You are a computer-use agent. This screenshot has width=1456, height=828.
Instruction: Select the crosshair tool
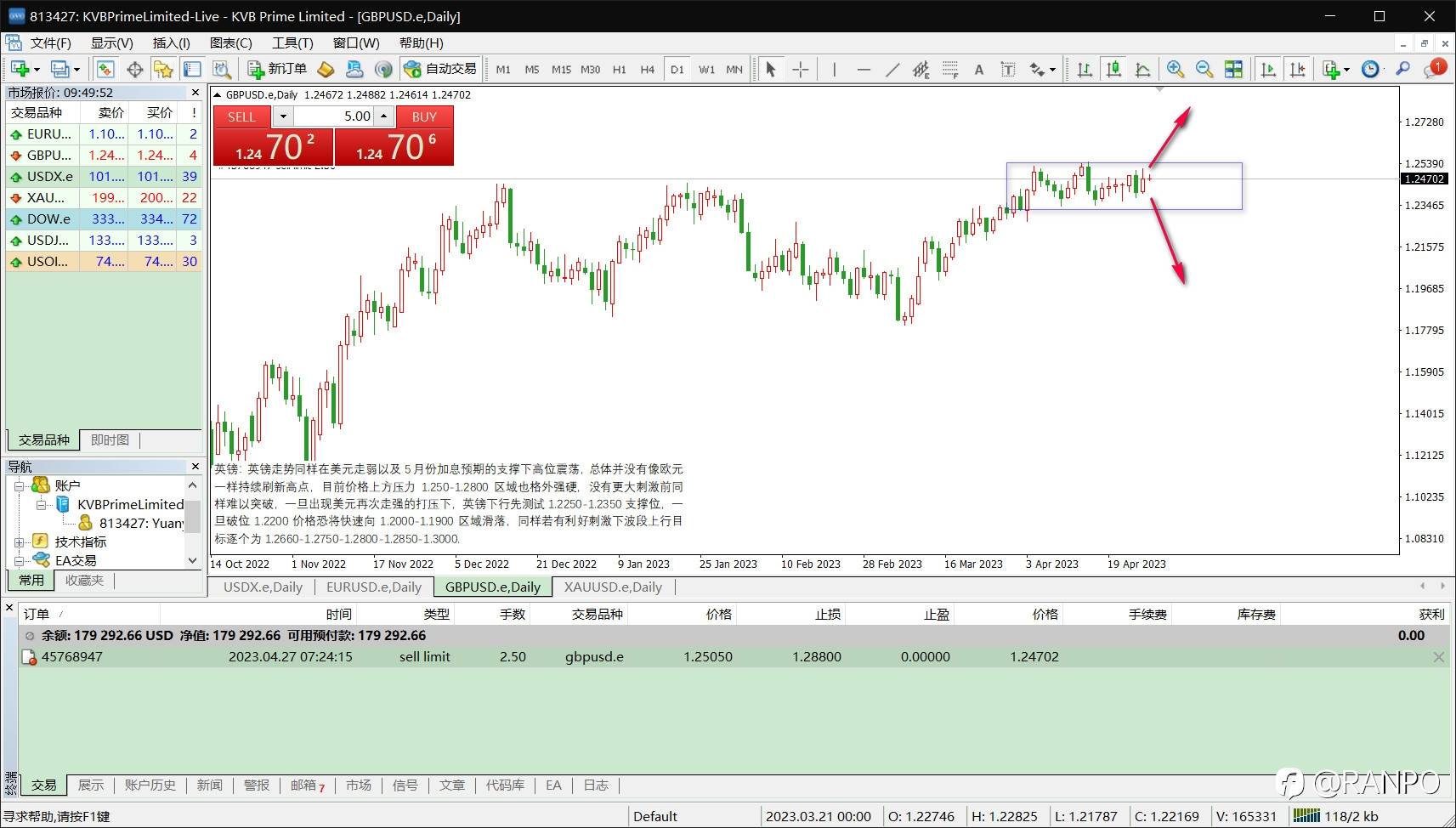coord(800,69)
